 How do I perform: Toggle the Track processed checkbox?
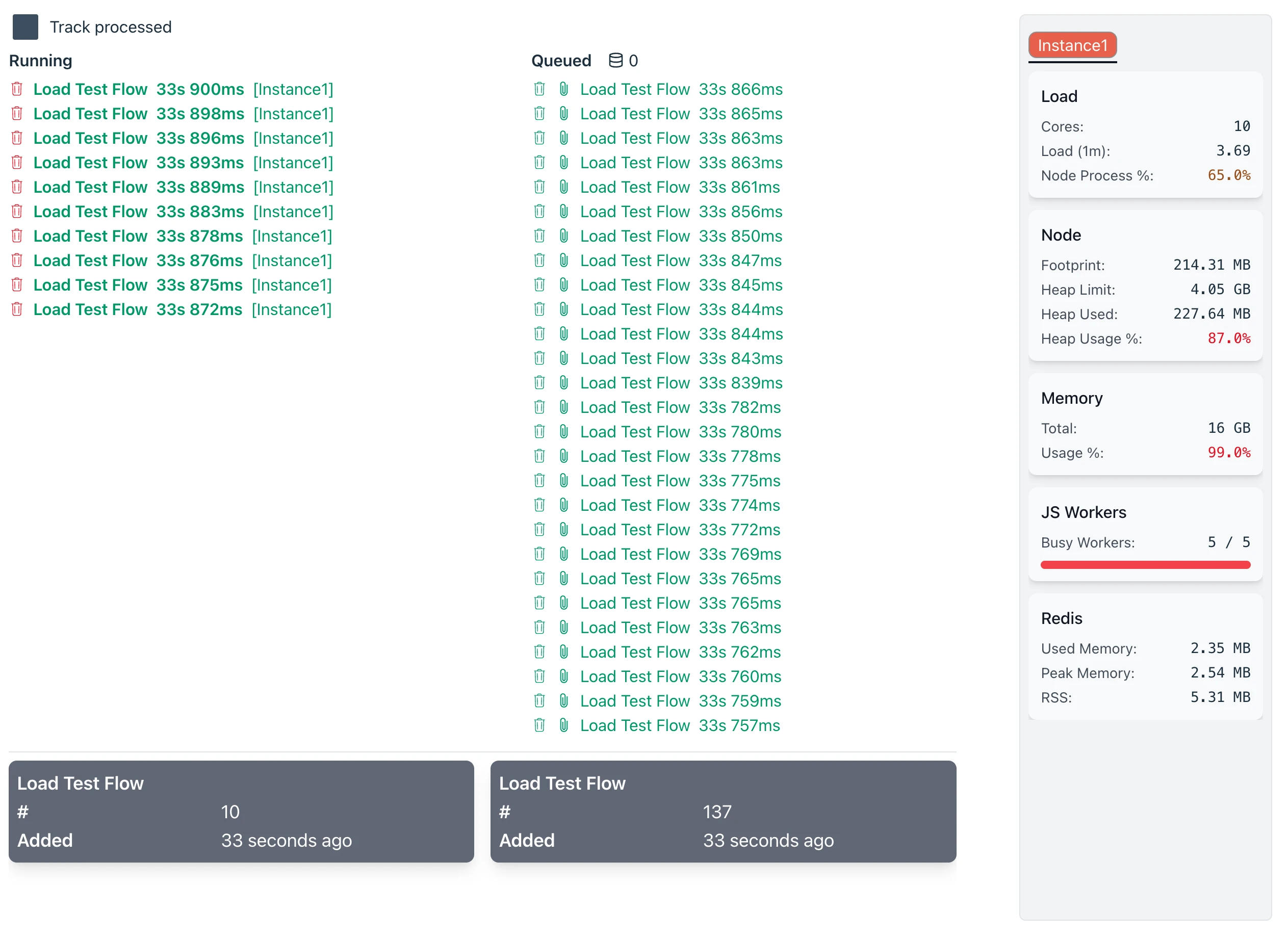25,27
